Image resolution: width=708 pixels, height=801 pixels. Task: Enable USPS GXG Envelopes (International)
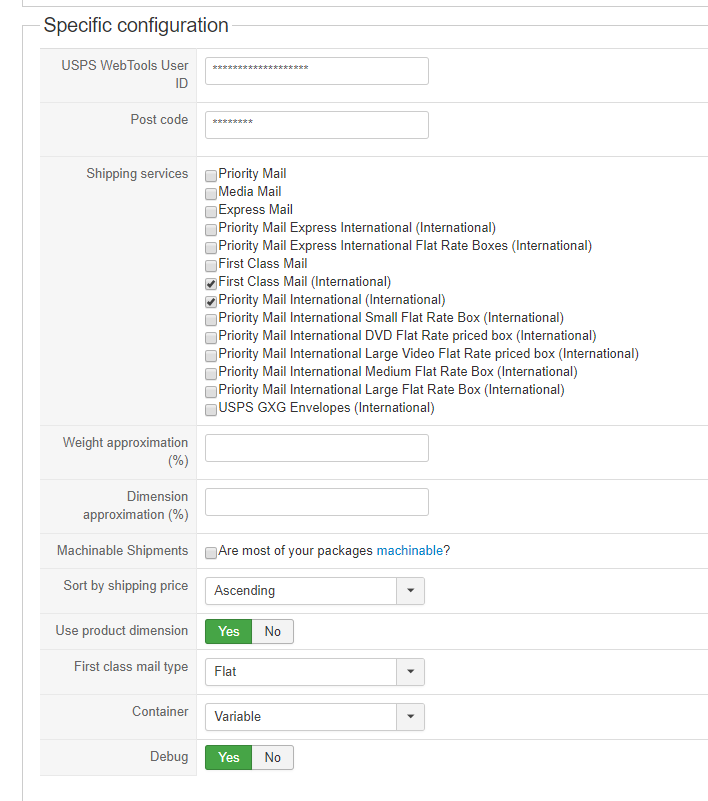[211, 409]
